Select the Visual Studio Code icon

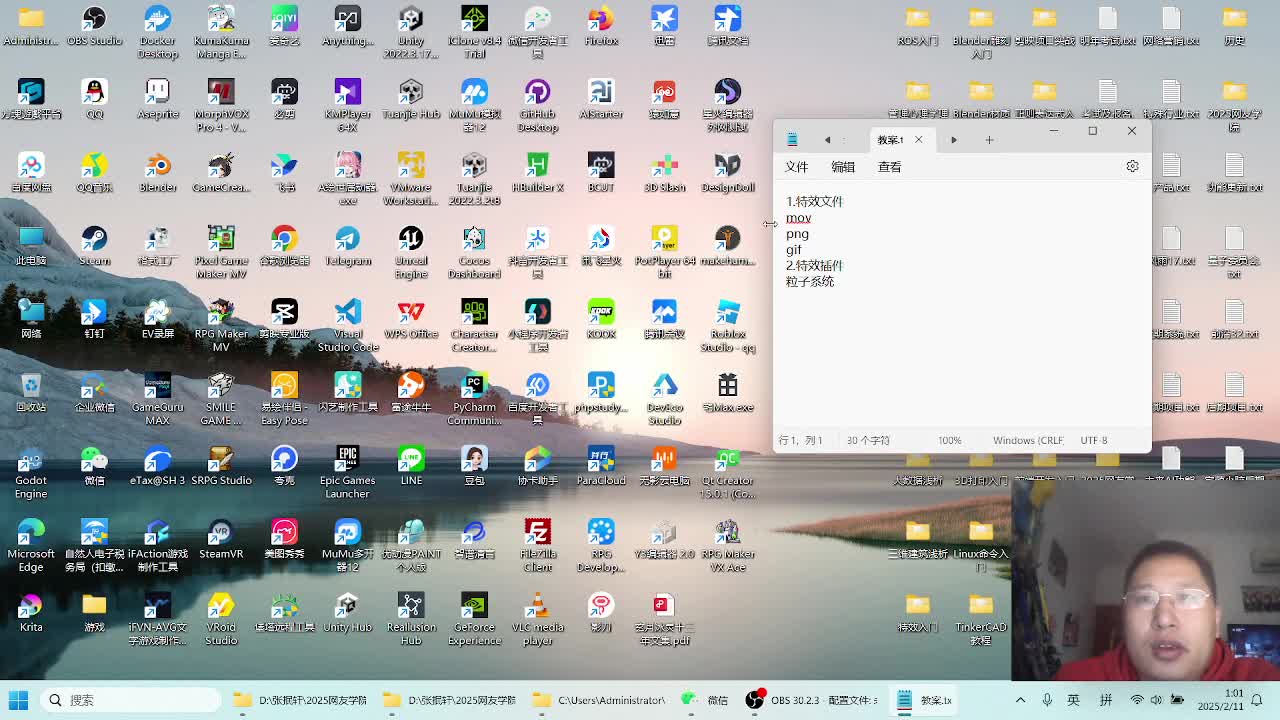tap(348, 326)
